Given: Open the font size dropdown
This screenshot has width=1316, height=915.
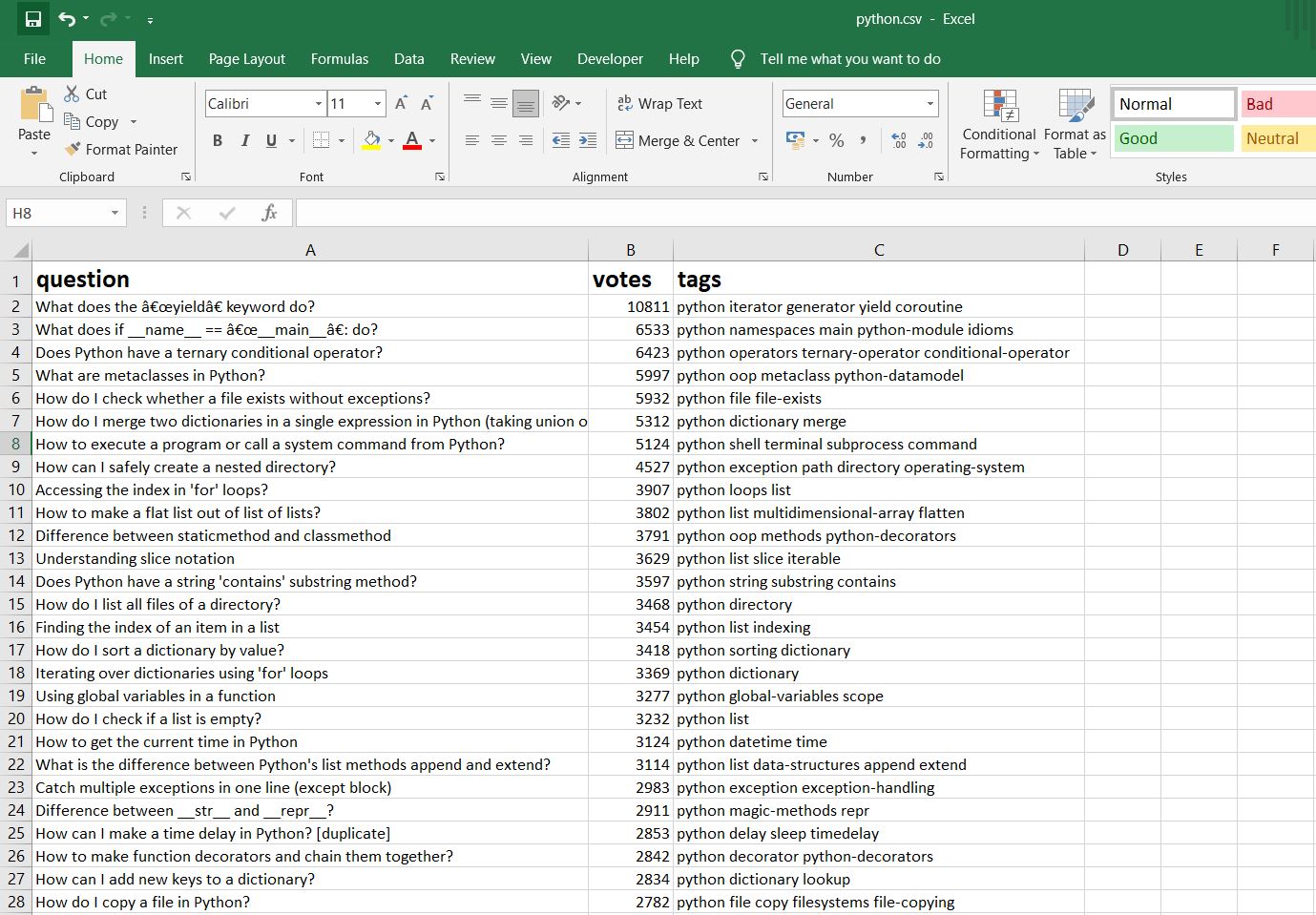Looking at the screenshot, I should click(x=378, y=104).
